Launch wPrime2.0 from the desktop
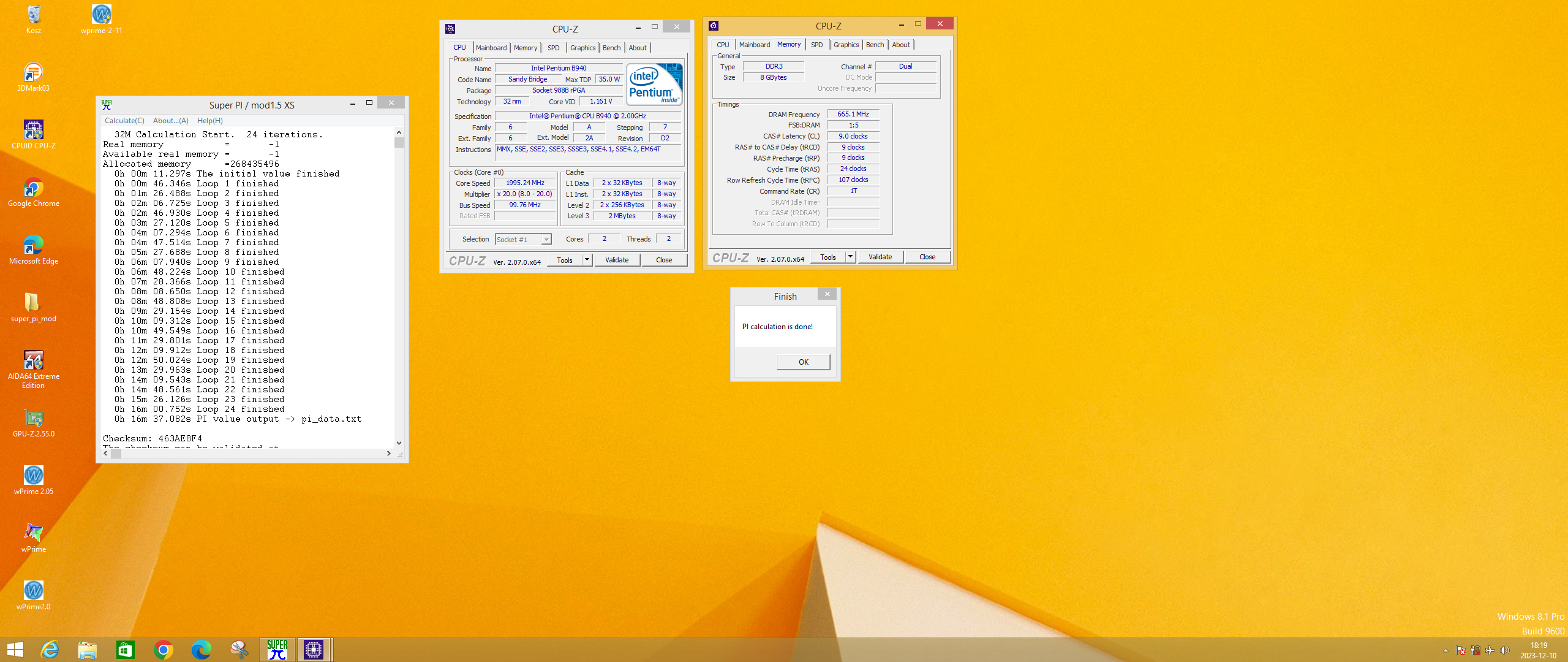The height and width of the screenshot is (662, 1568). click(34, 595)
